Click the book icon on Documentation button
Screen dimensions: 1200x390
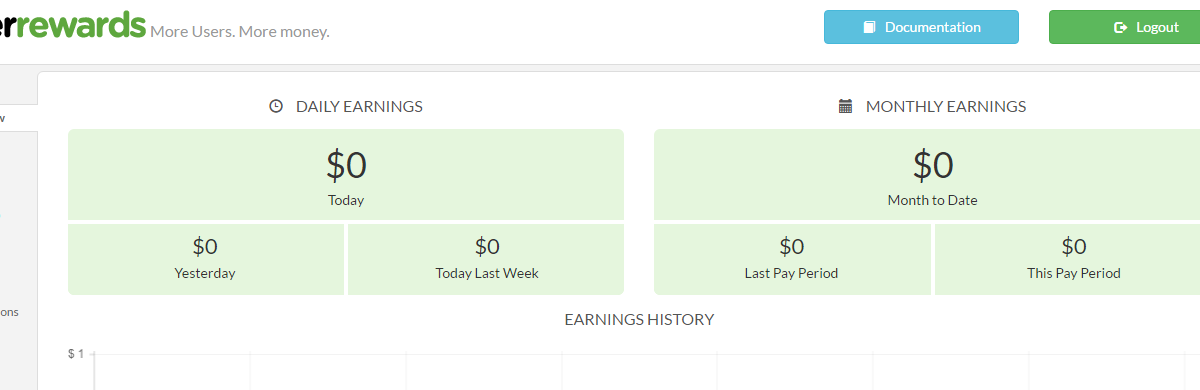coord(870,27)
